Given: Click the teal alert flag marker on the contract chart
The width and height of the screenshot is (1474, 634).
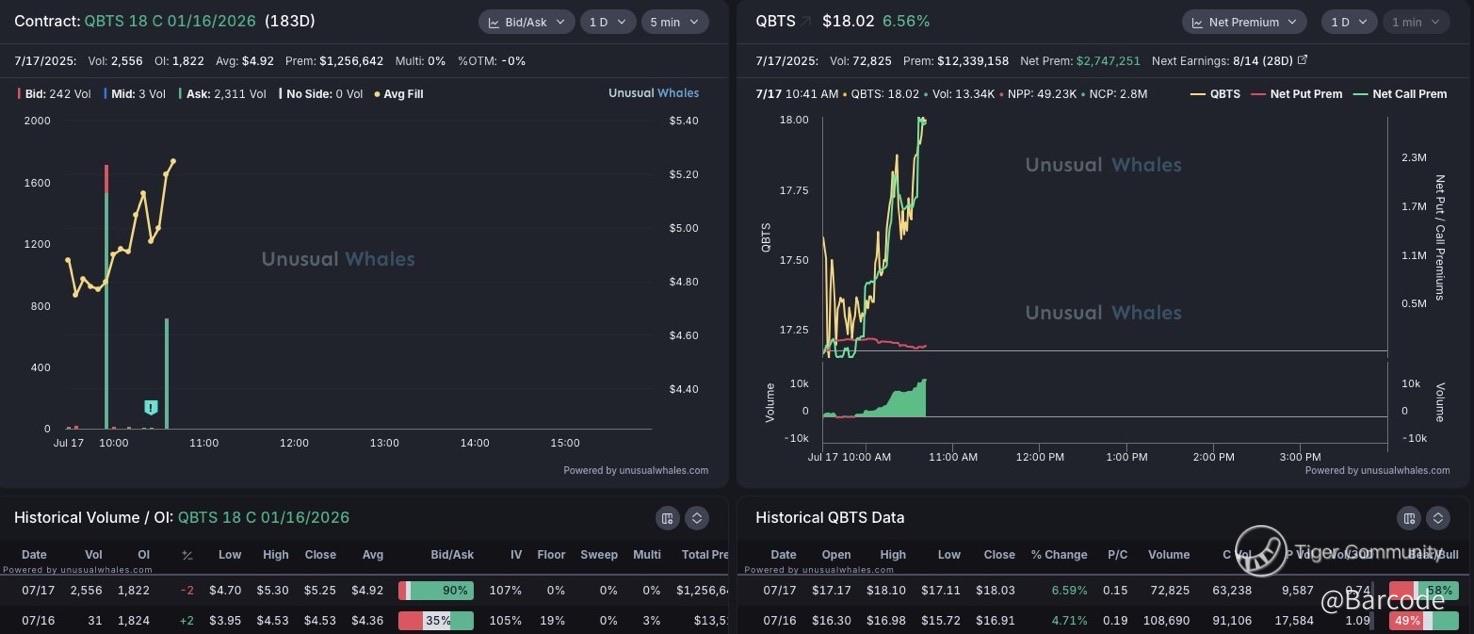Looking at the screenshot, I should click(x=151, y=407).
